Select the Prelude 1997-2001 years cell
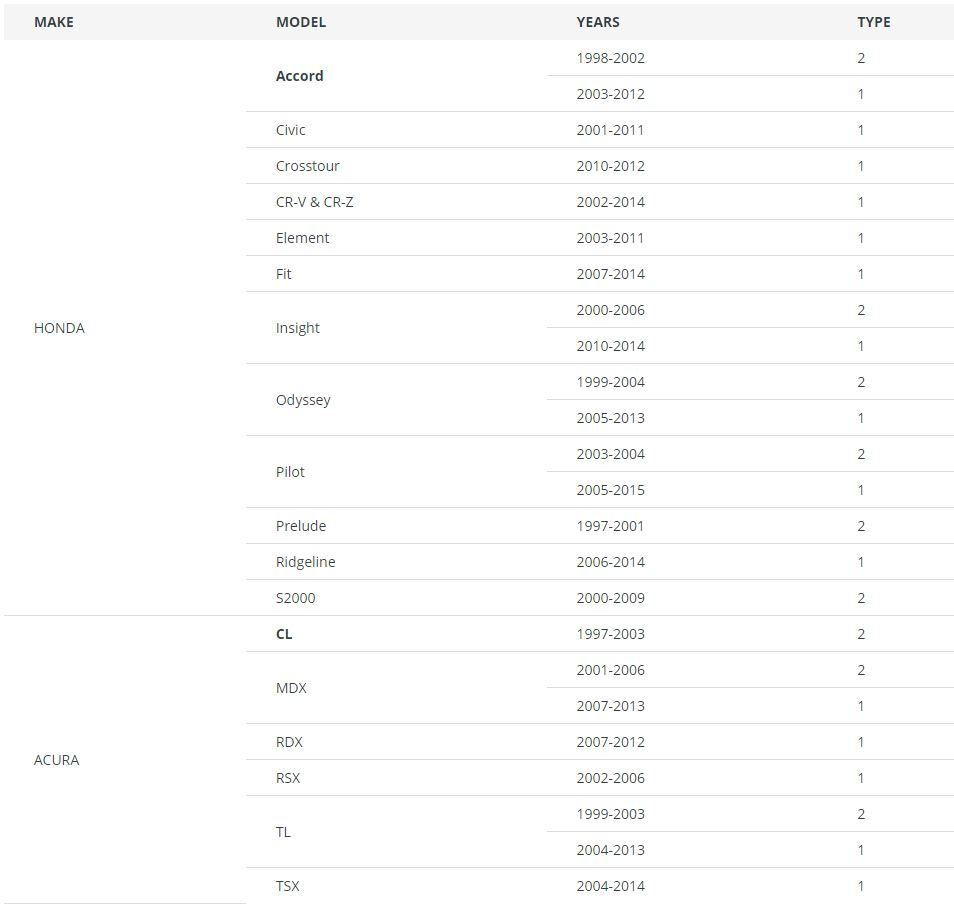 click(x=610, y=526)
